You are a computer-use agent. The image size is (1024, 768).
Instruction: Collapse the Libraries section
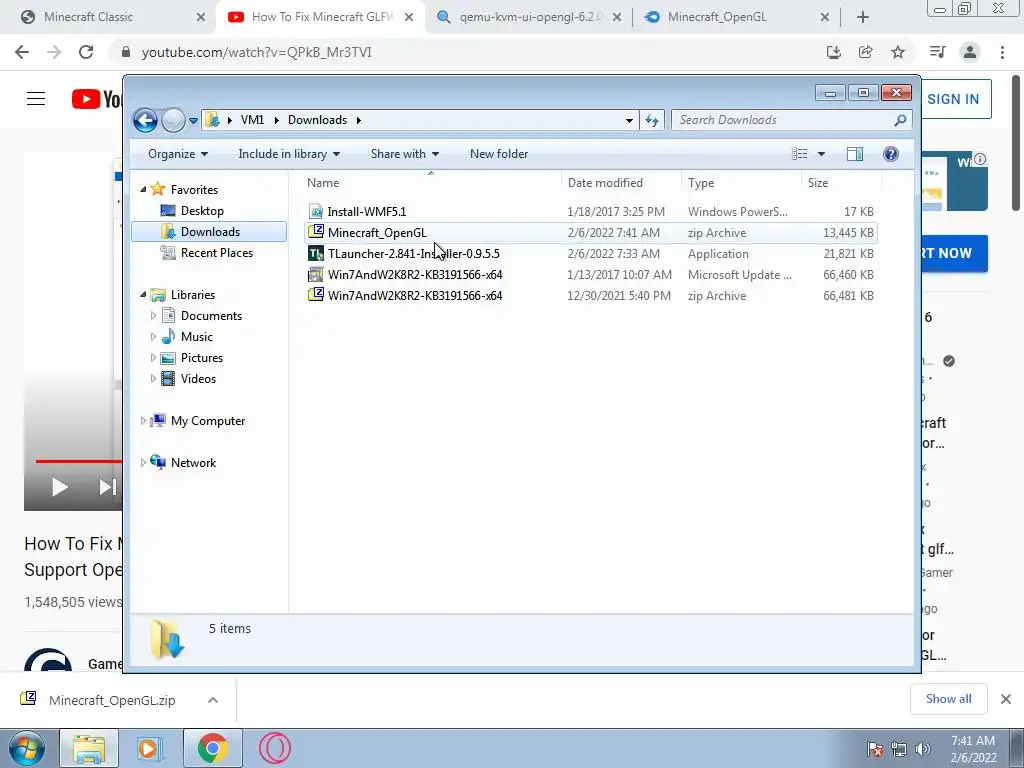coord(143,295)
